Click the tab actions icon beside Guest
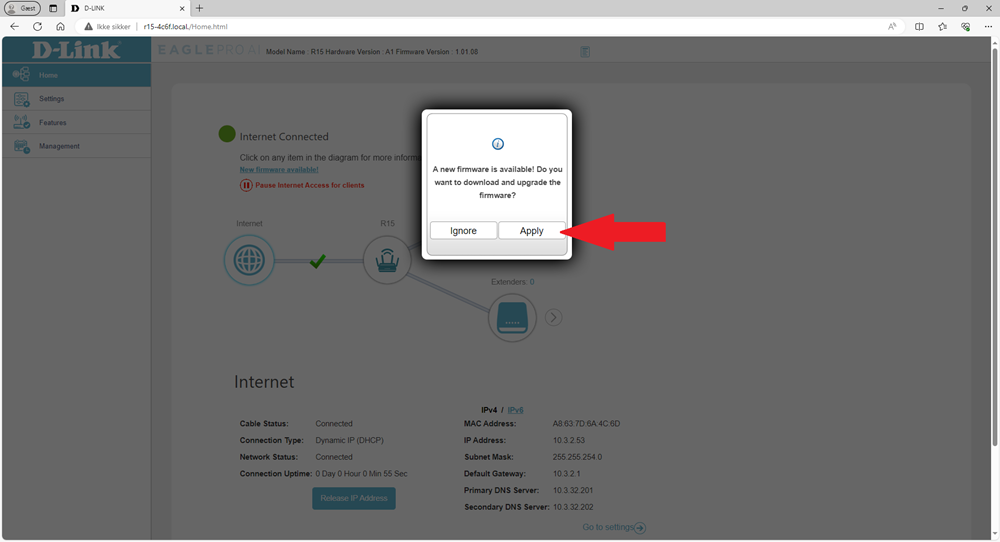This screenshot has height=542, width=1000. coord(53,8)
